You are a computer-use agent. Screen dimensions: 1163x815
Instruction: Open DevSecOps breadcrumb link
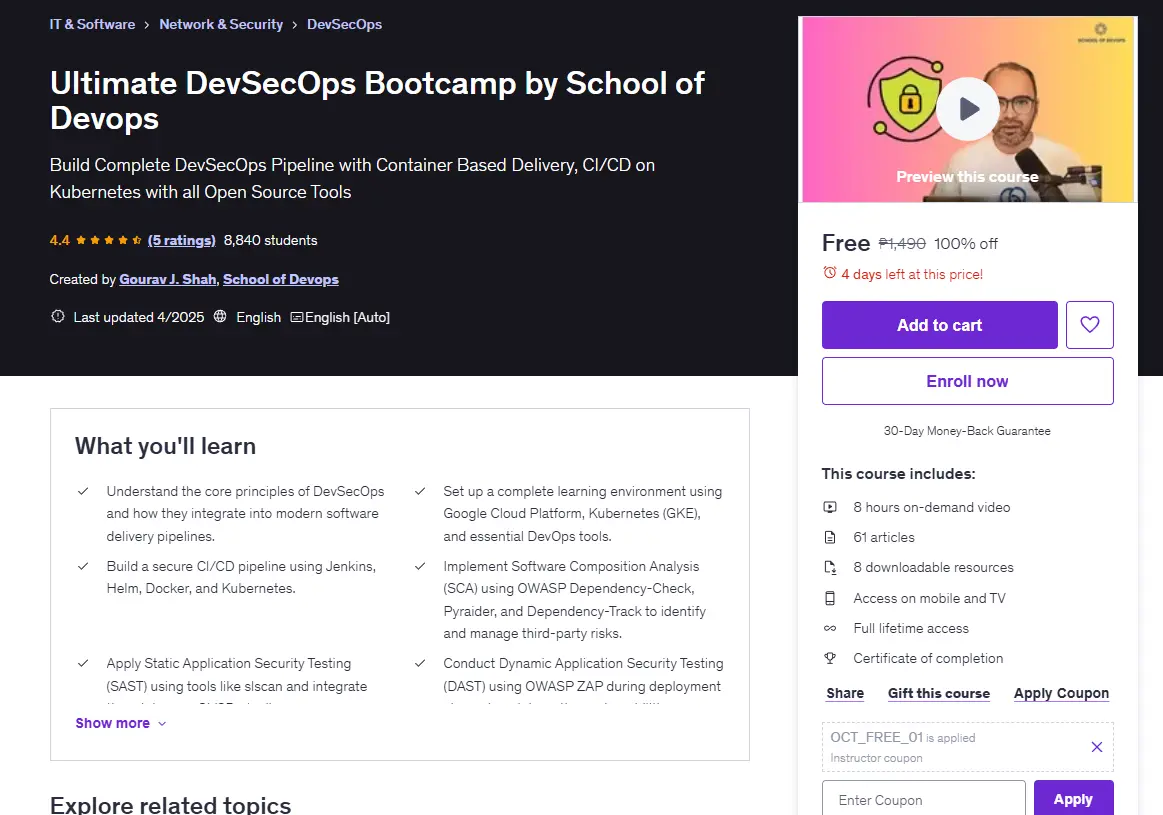coord(344,24)
